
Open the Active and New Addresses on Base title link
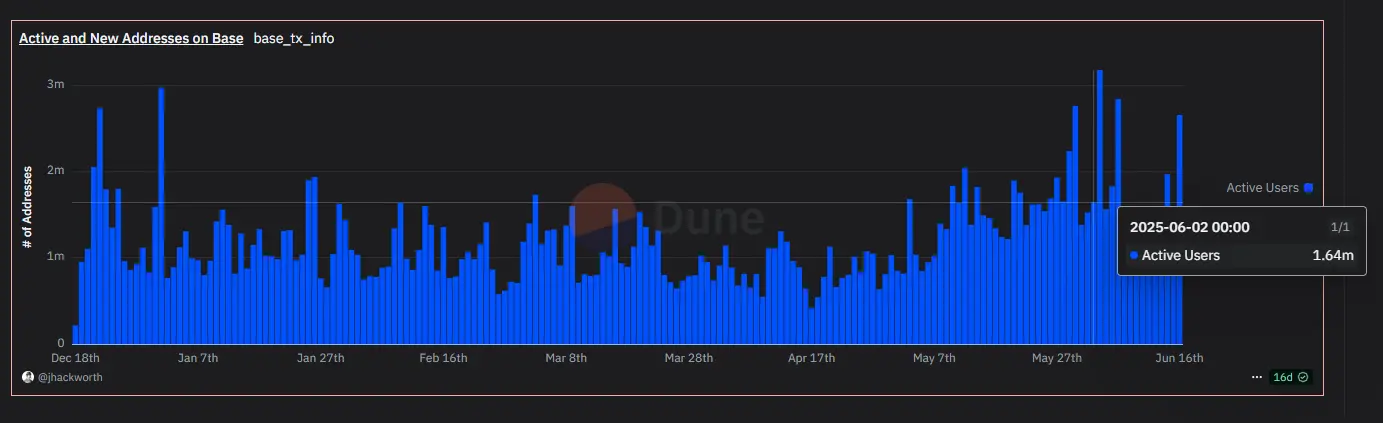click(x=131, y=39)
